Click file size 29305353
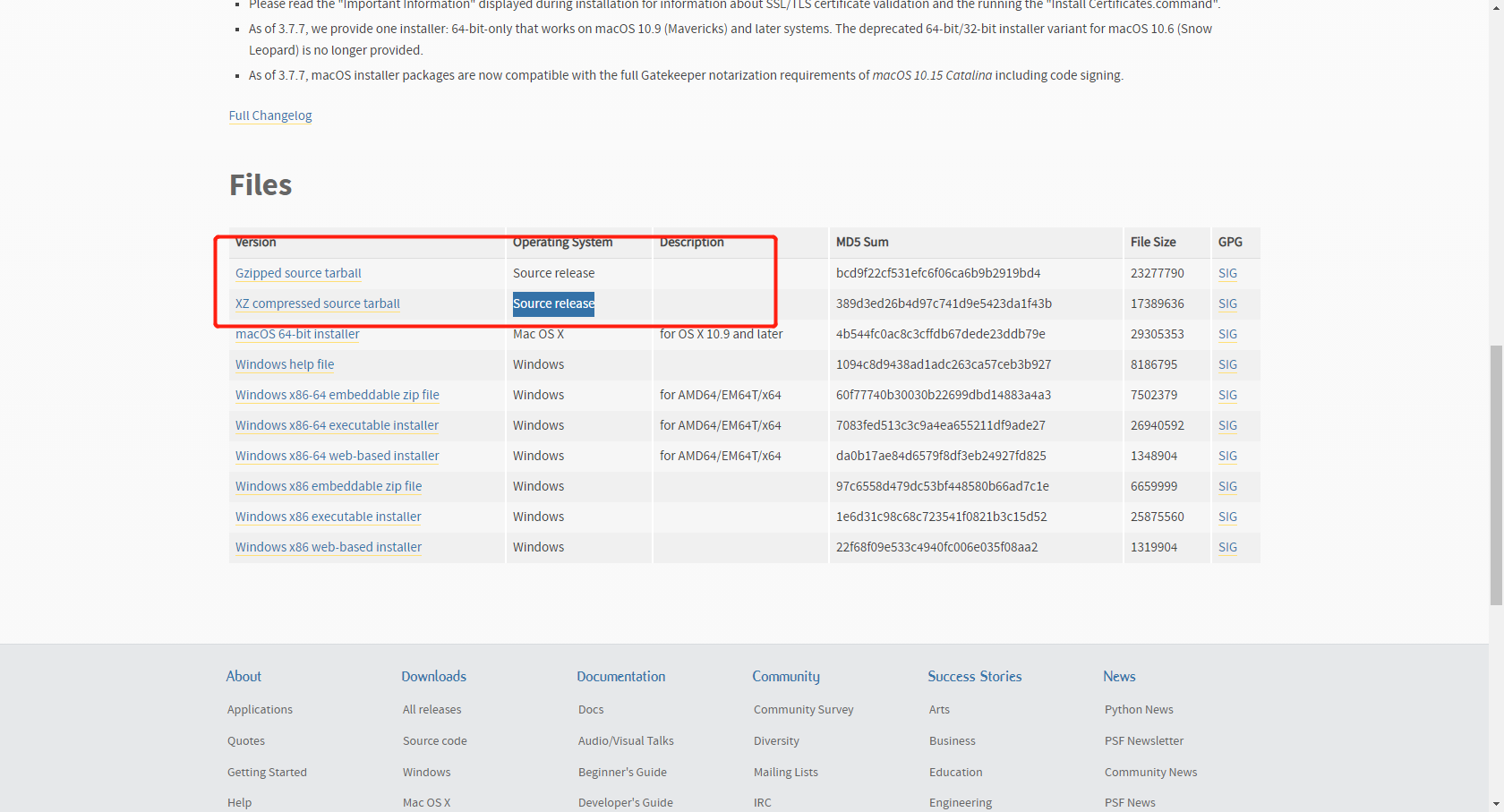 click(1157, 334)
